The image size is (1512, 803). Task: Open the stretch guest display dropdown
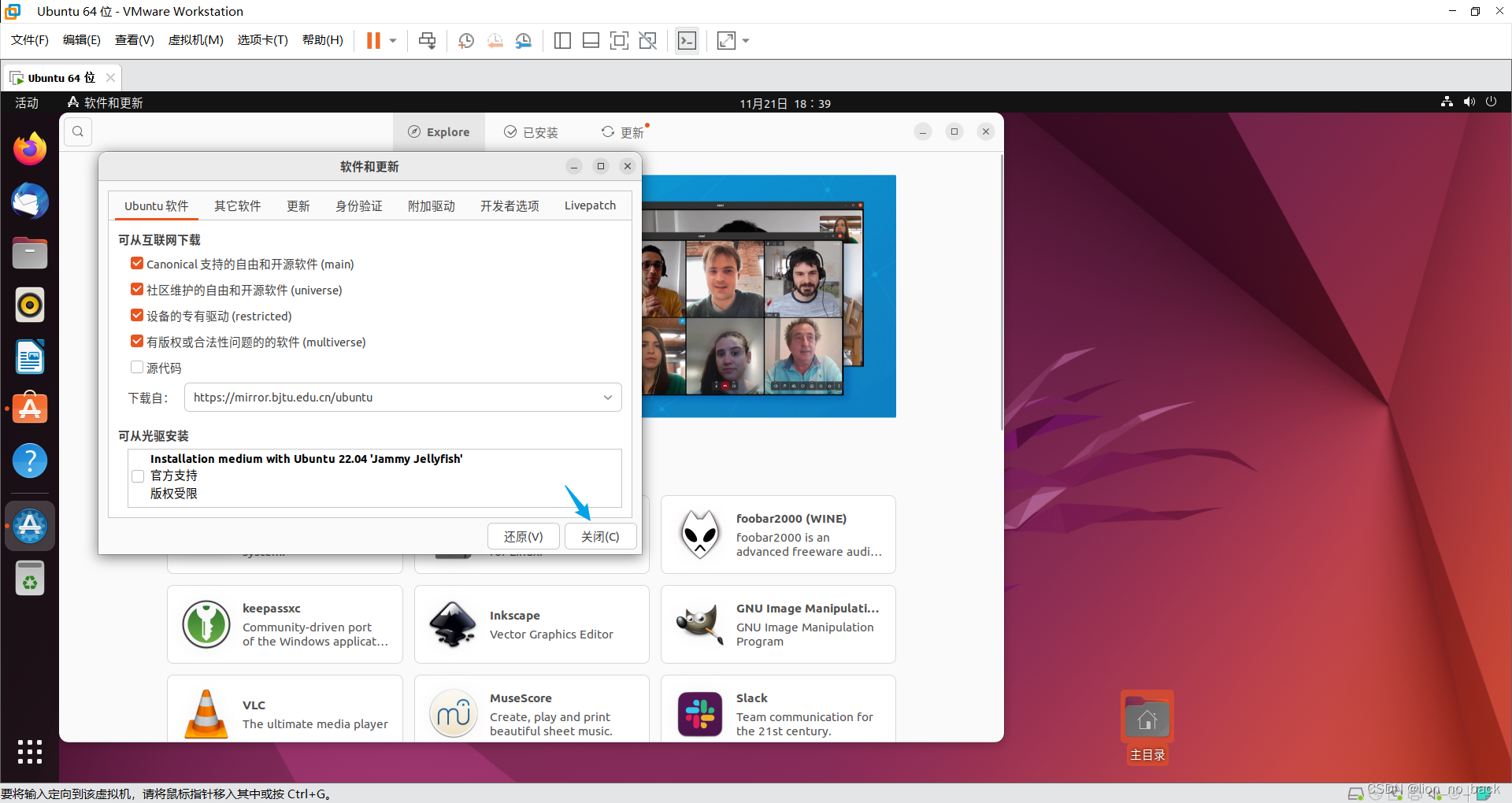746,40
